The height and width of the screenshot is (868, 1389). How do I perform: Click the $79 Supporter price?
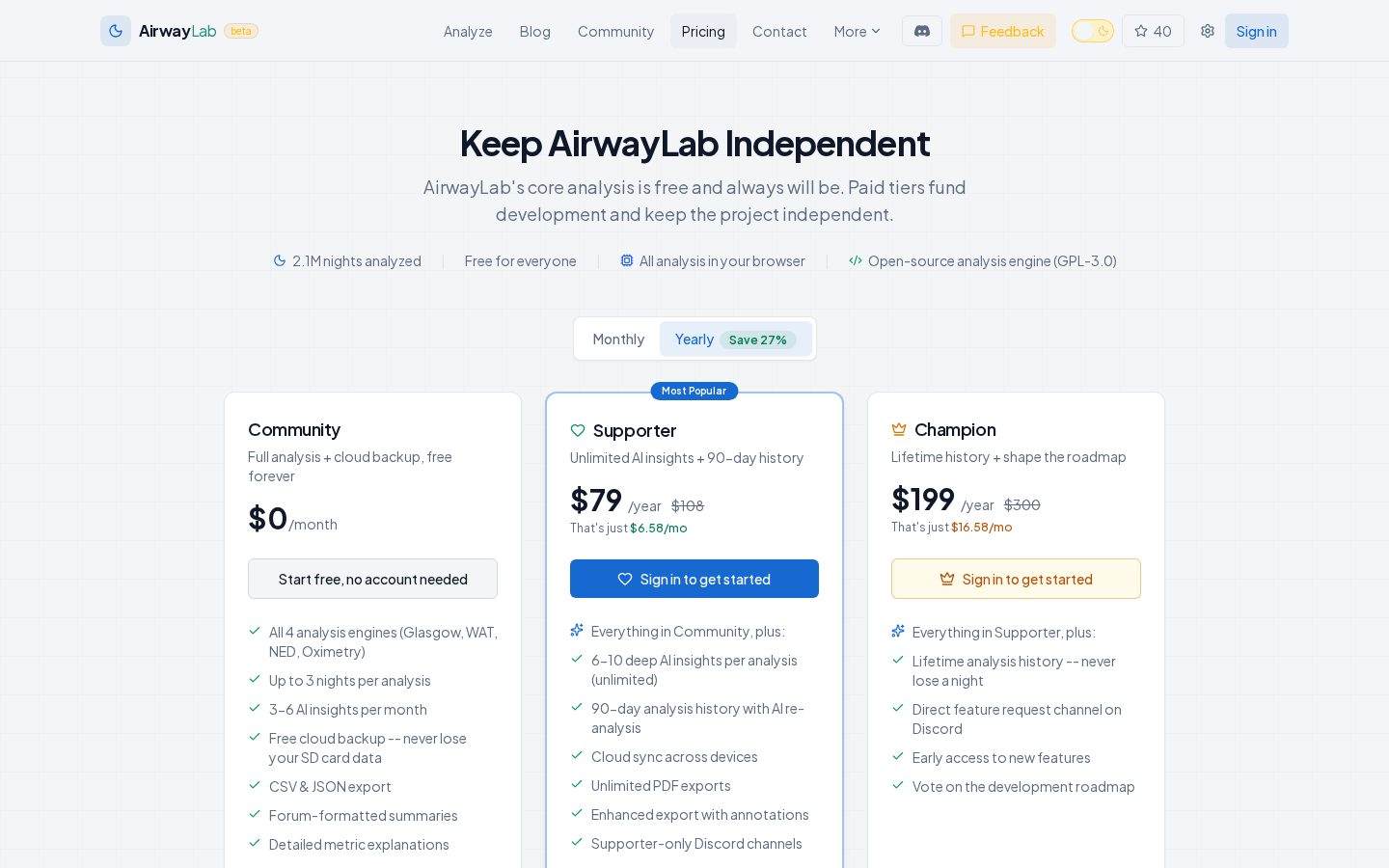point(596,500)
